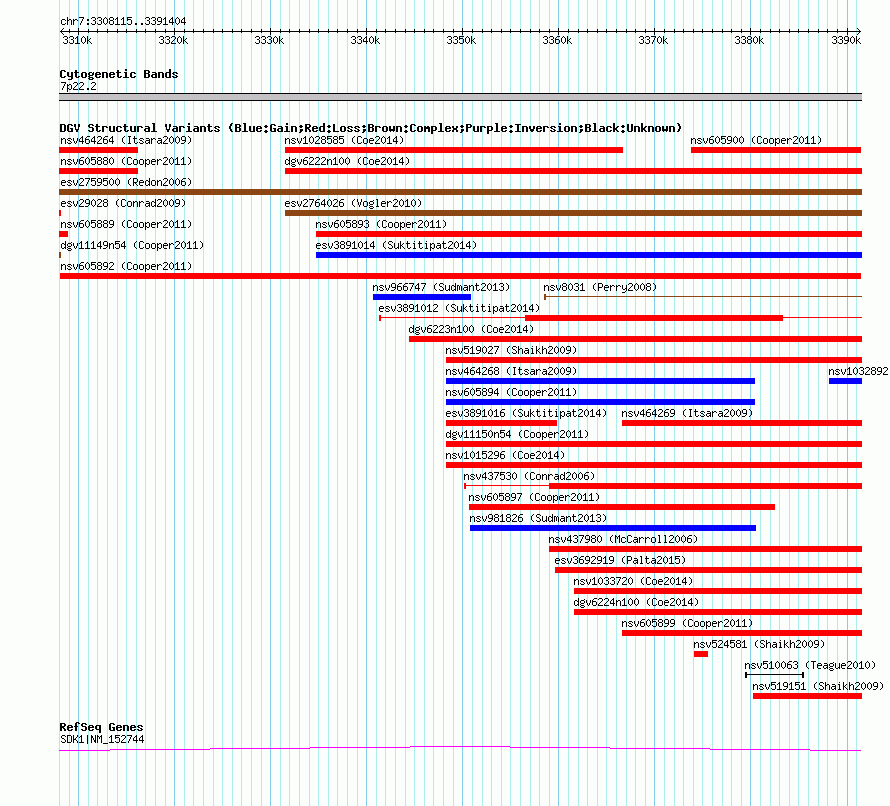Click the 3390k ruler position
Screen dimensions: 890x806
coord(846,40)
